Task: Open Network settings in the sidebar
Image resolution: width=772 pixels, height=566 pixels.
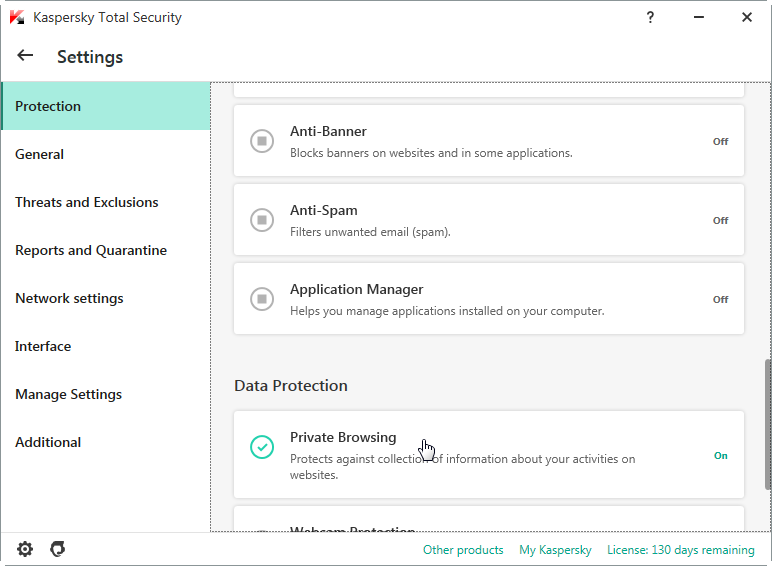Action: [x=69, y=298]
